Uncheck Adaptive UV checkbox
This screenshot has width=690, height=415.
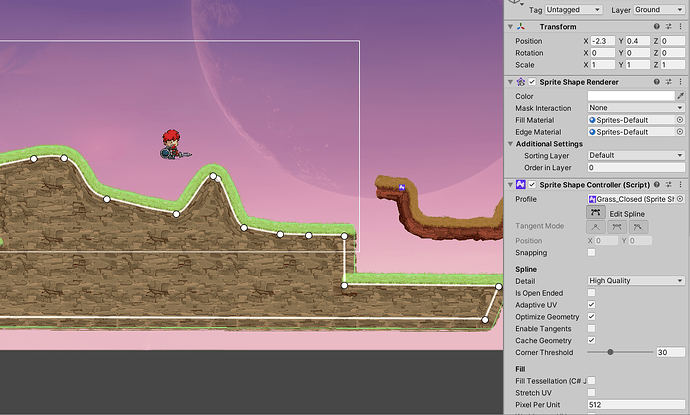pyautogui.click(x=591, y=305)
